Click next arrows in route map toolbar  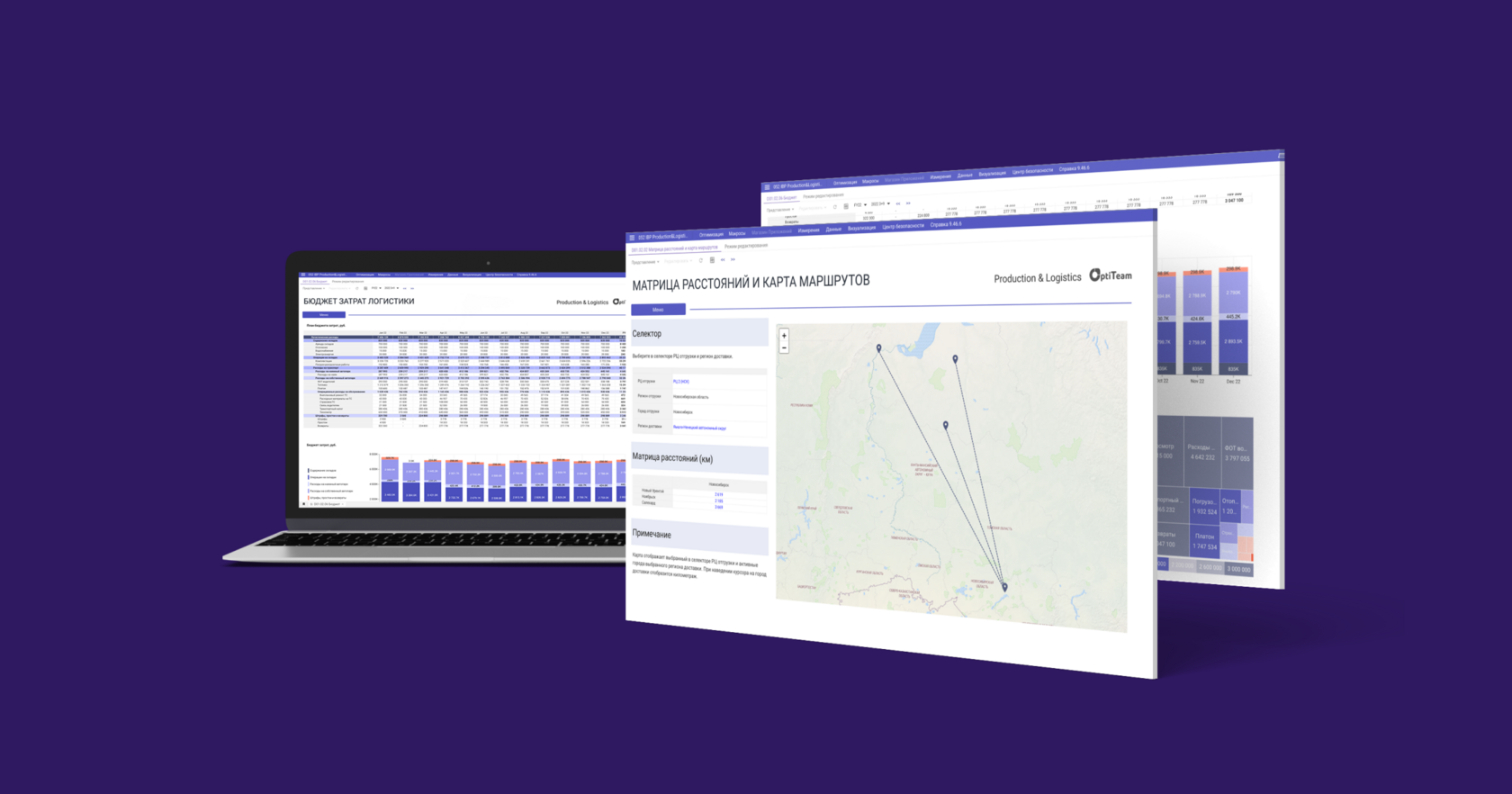tap(733, 259)
